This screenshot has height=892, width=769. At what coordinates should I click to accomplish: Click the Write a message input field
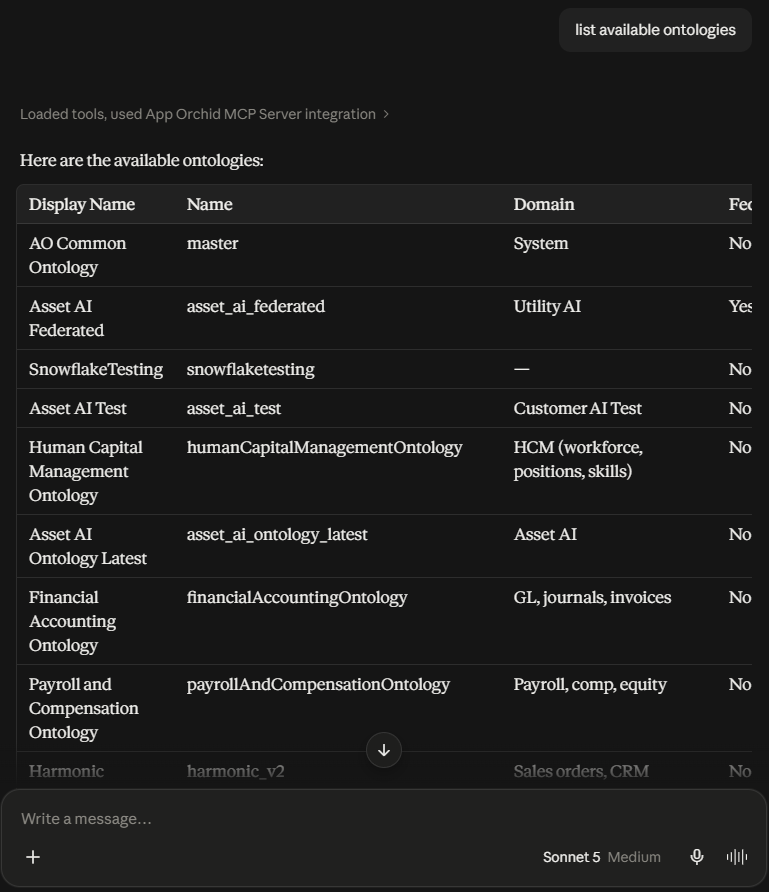click(x=384, y=819)
